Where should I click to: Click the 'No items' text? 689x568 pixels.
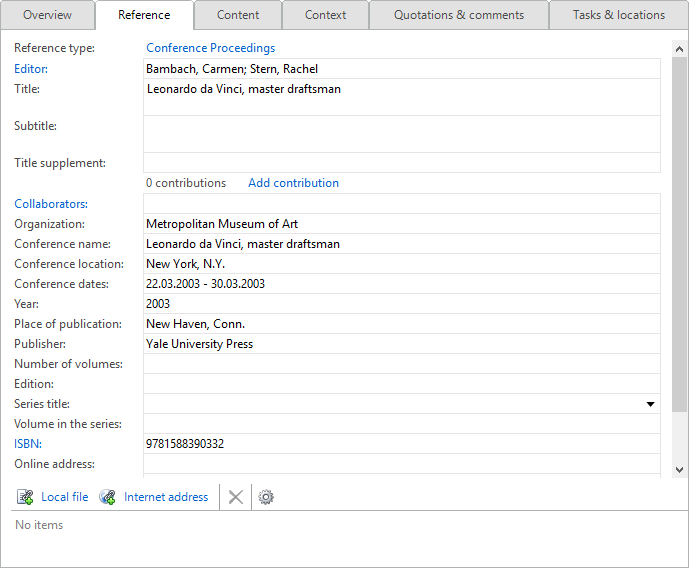(x=39, y=525)
